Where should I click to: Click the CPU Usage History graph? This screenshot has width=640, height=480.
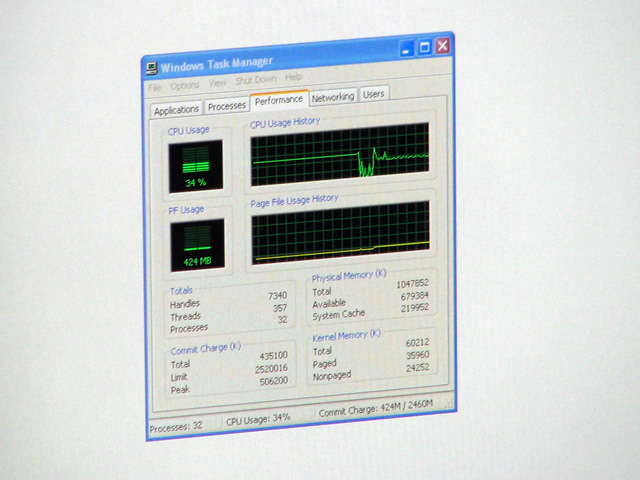pyautogui.click(x=339, y=155)
